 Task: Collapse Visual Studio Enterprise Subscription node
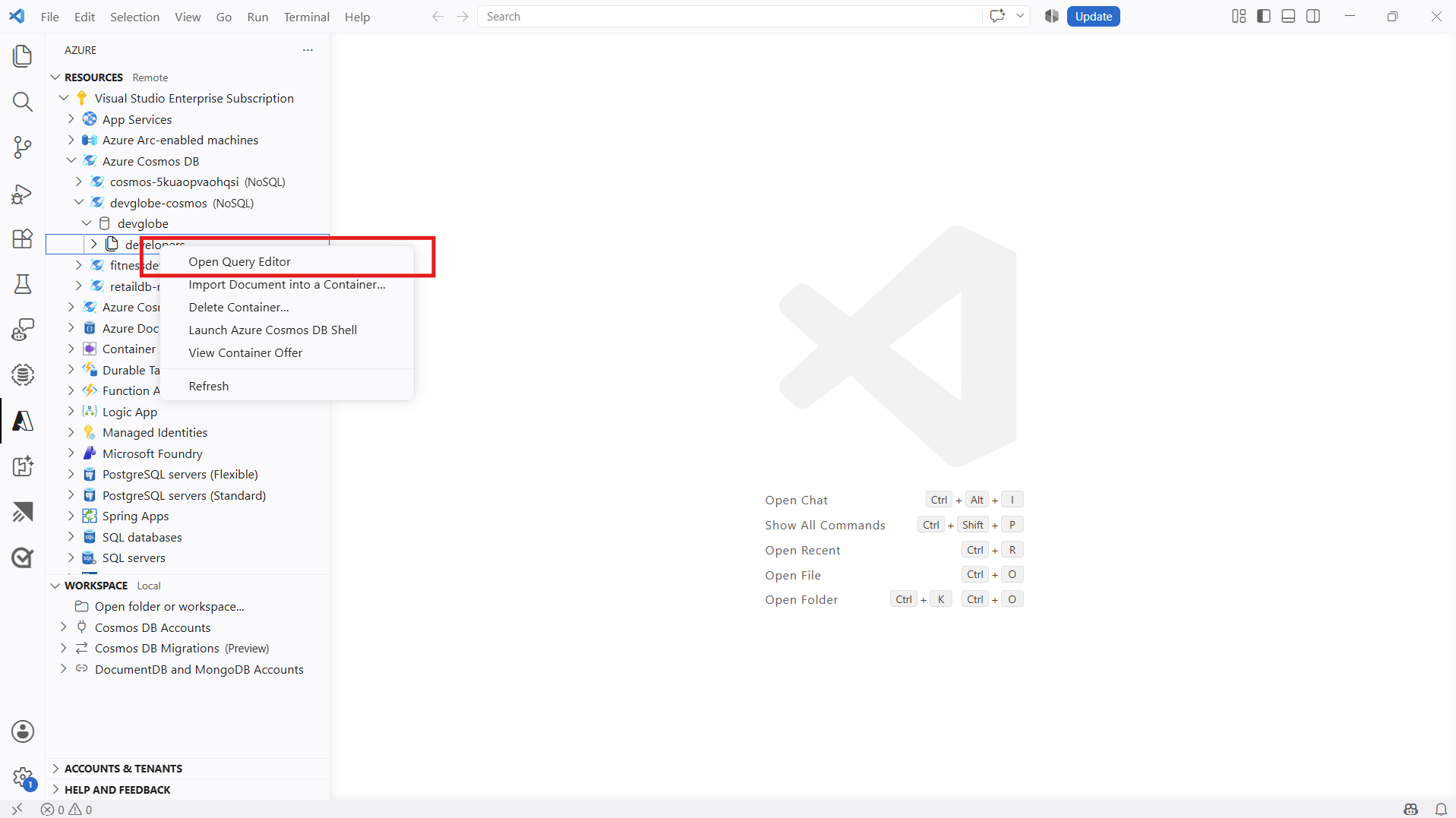64,98
